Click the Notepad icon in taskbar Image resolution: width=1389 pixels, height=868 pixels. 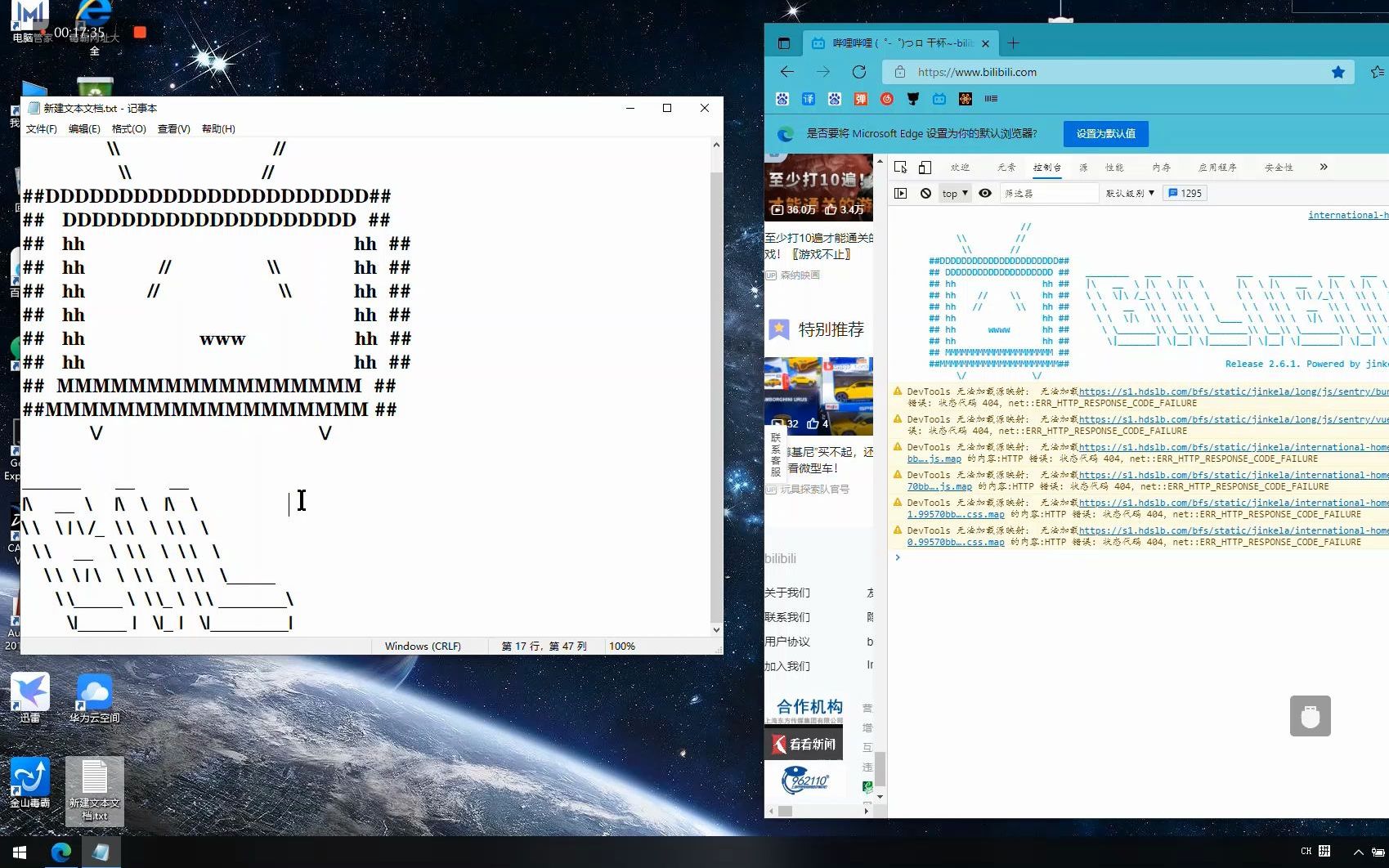pos(101,852)
